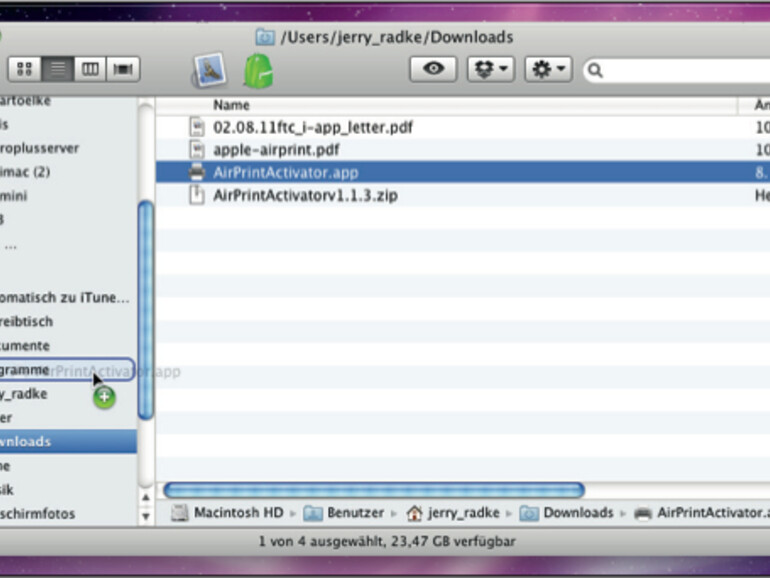The height and width of the screenshot is (578, 770).
Task: Click the Quick Look eye button
Action: (433, 69)
